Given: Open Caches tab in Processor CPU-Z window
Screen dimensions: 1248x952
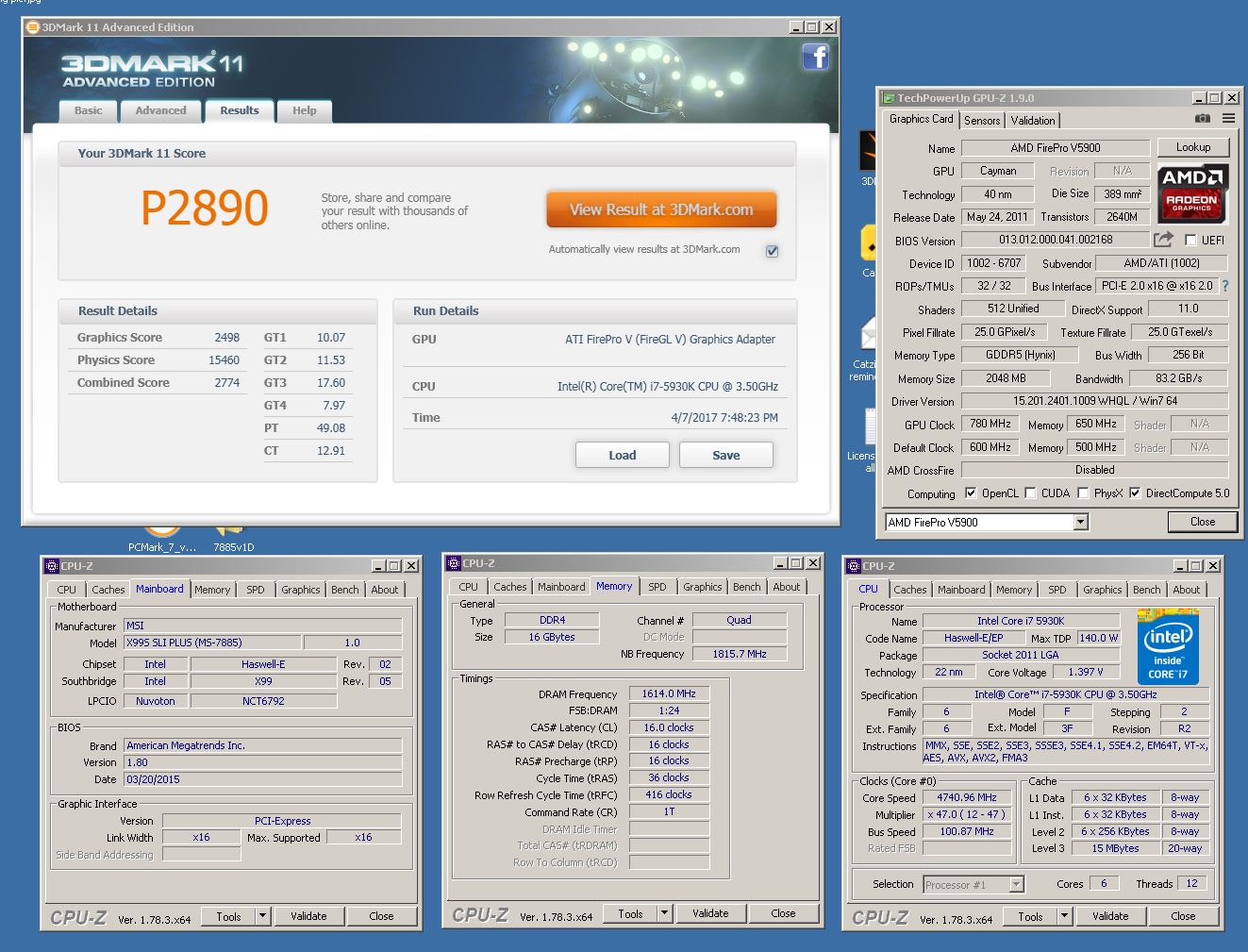Looking at the screenshot, I should (910, 590).
